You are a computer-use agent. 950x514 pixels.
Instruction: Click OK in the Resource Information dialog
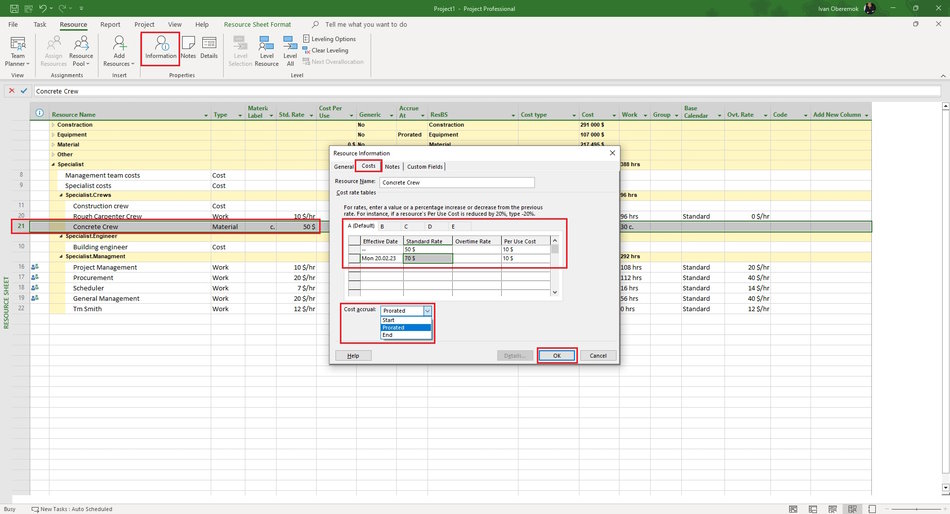click(557, 356)
